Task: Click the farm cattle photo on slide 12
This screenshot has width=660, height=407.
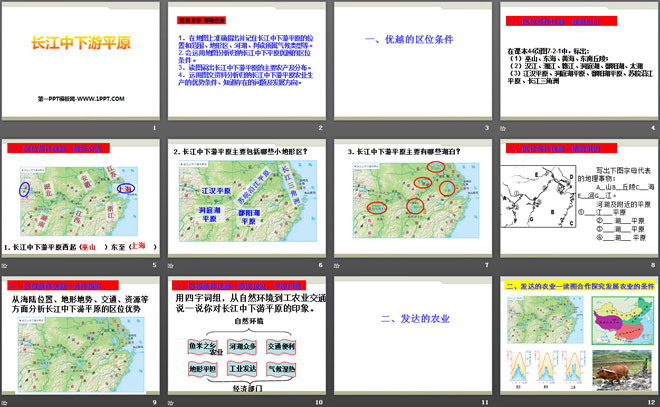Action: [620, 368]
